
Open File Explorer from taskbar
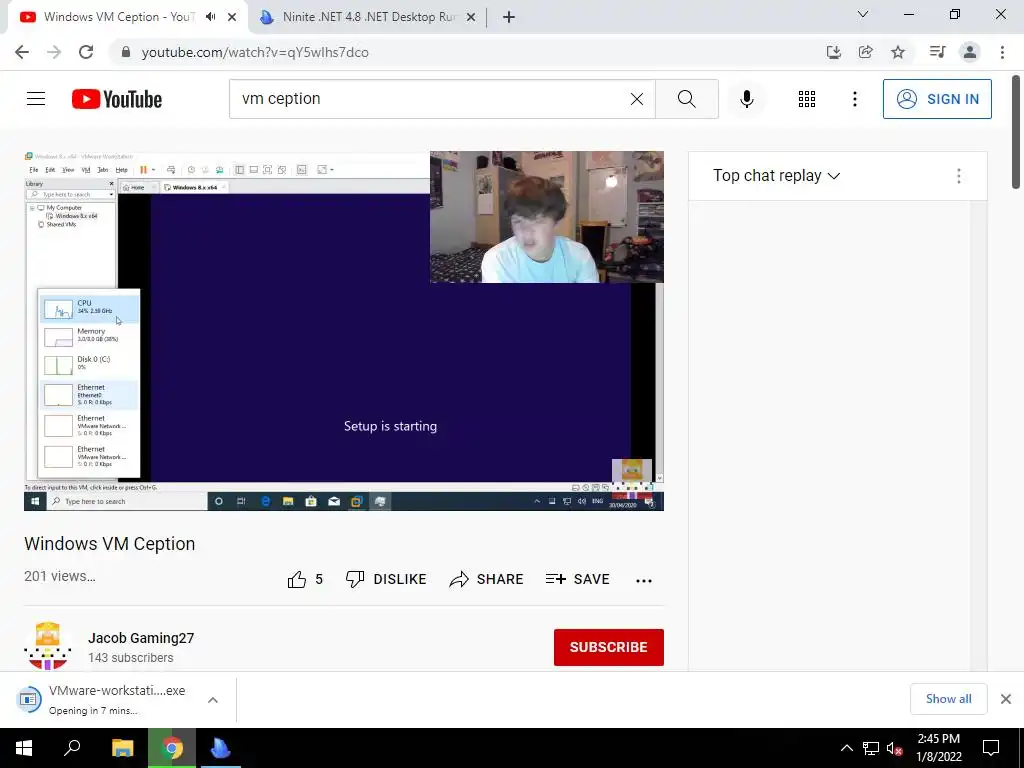point(122,748)
